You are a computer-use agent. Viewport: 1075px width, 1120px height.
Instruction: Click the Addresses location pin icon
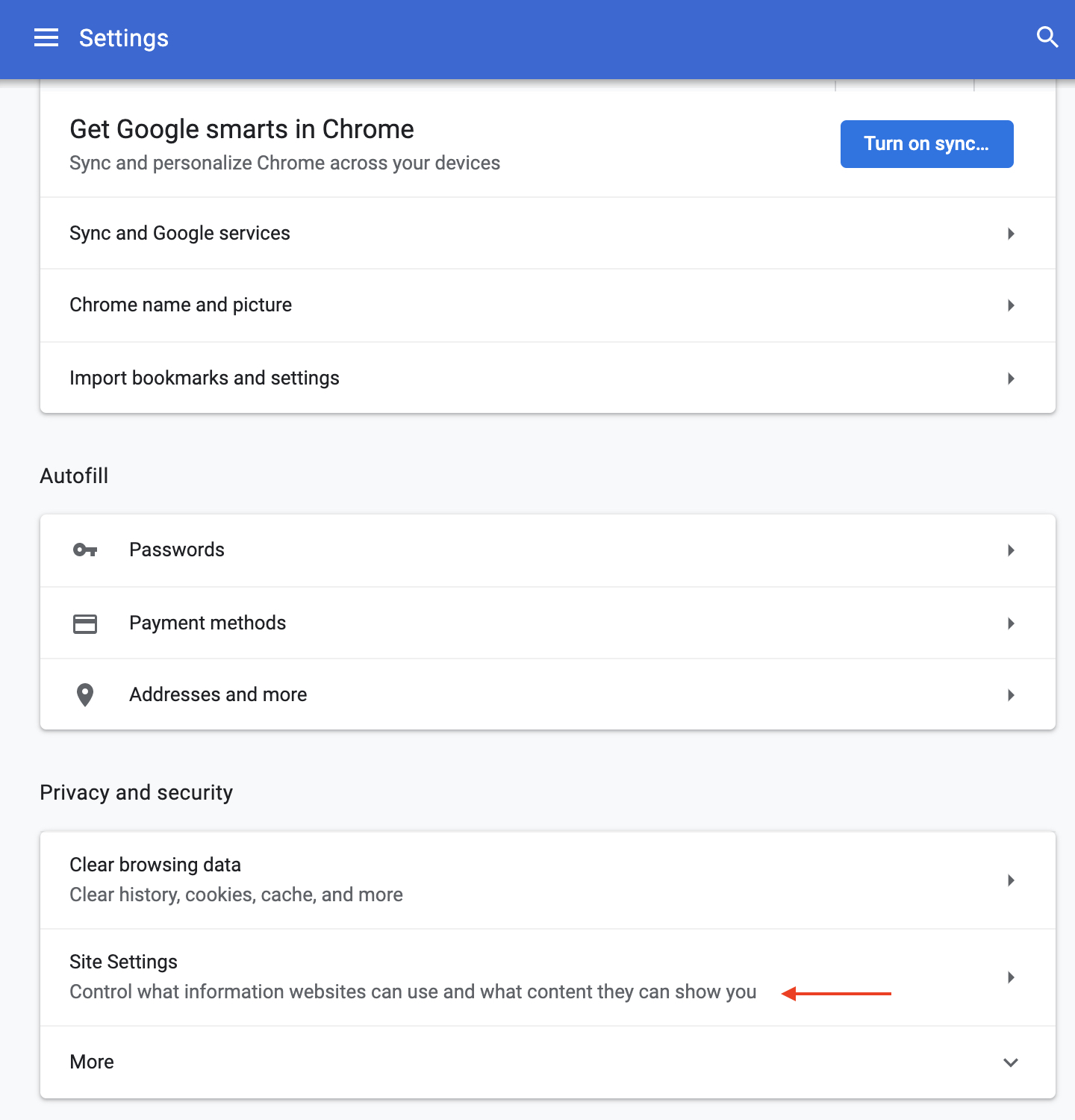tap(85, 695)
